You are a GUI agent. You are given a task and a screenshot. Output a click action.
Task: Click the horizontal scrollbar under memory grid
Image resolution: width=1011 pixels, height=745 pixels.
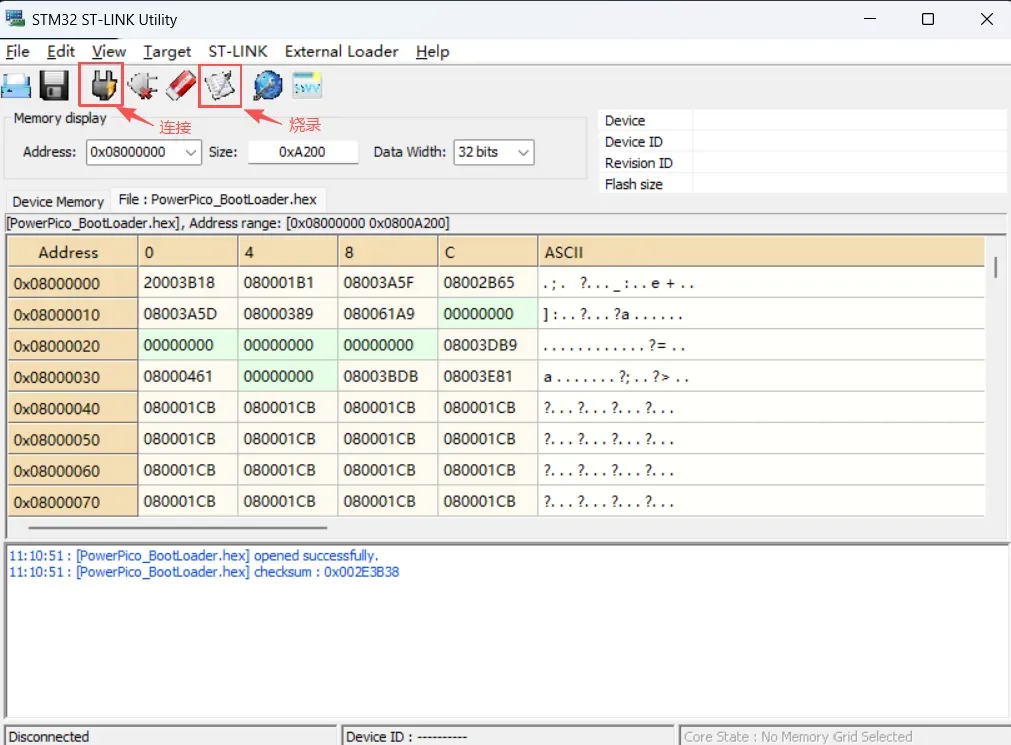[178, 527]
